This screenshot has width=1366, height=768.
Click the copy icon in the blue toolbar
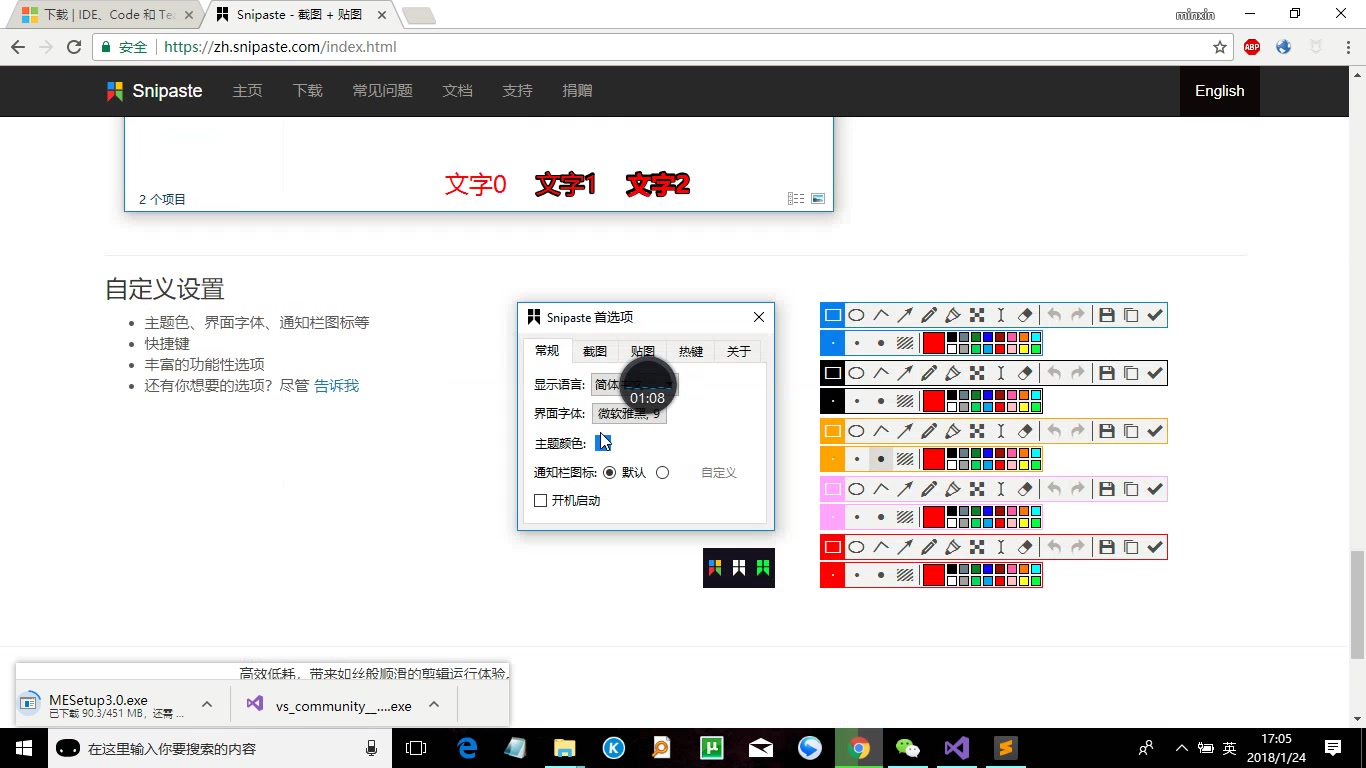click(1131, 315)
